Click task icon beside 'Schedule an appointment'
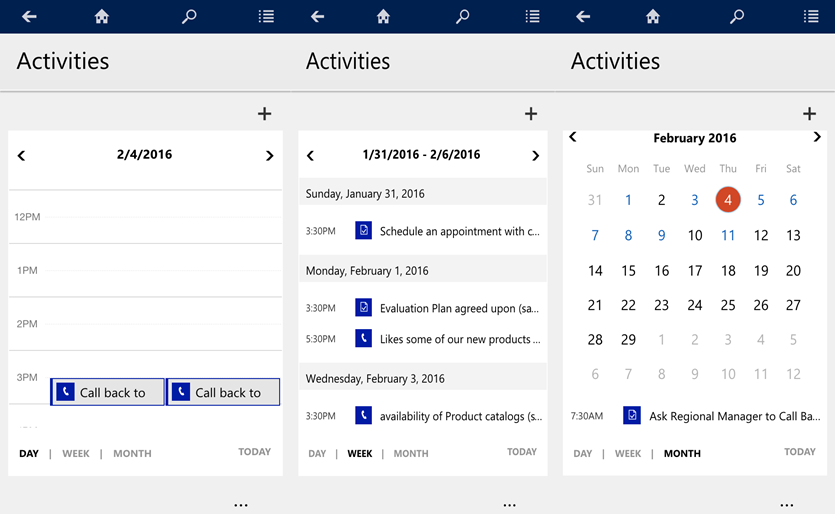Viewport: 835px width, 514px height. 363,231
